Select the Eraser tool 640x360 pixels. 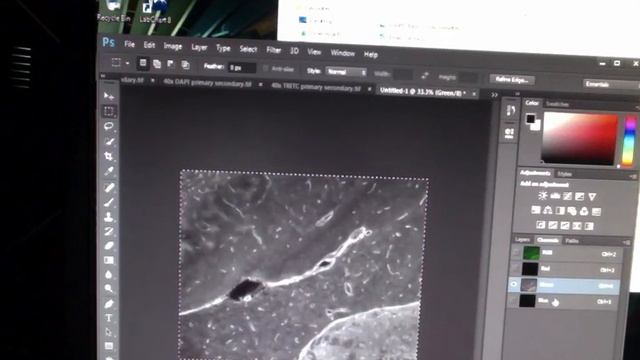coord(109,246)
